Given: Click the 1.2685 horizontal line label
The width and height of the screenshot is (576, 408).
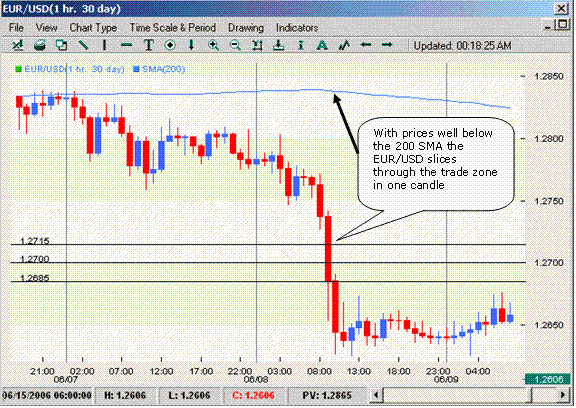Looking at the screenshot, I should (x=35, y=278).
